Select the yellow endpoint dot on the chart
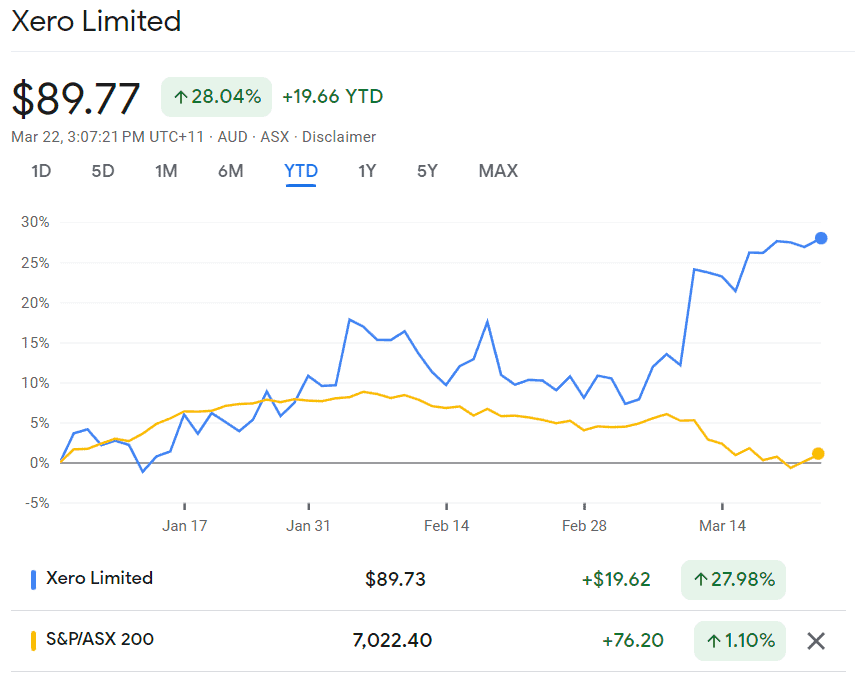This screenshot has height=676, width=855. point(820,452)
